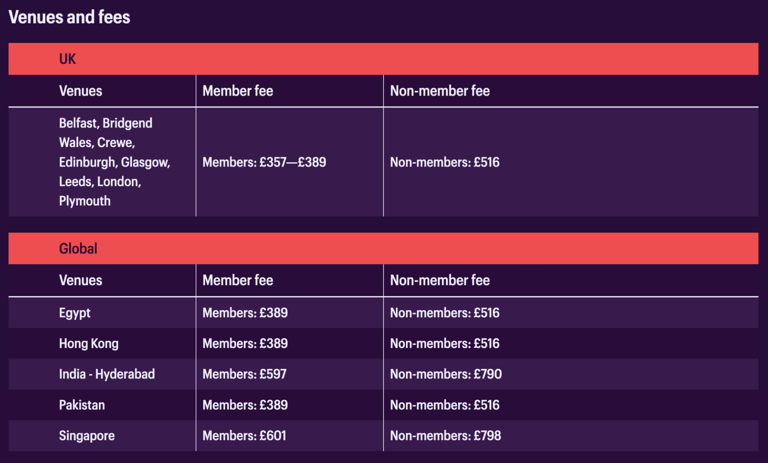
Task: Select the Hong Kong venue cell
Action: (89, 344)
